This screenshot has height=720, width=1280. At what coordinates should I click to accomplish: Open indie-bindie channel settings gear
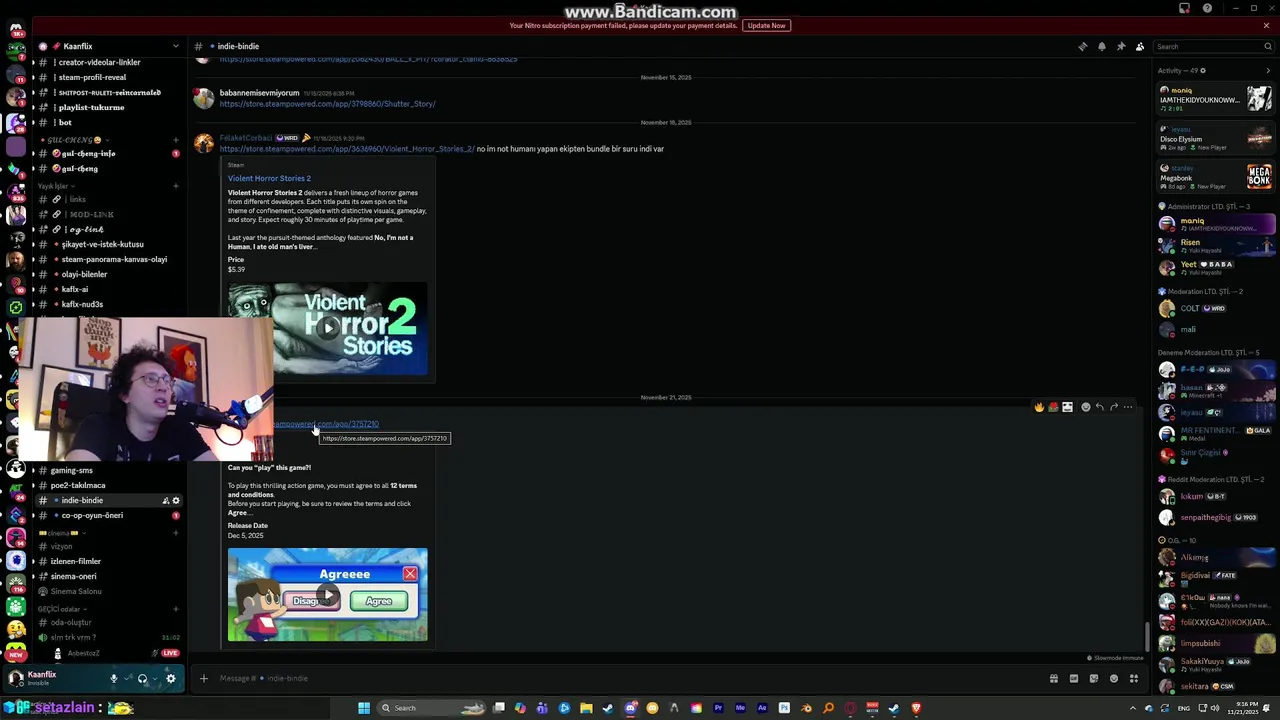(x=176, y=500)
